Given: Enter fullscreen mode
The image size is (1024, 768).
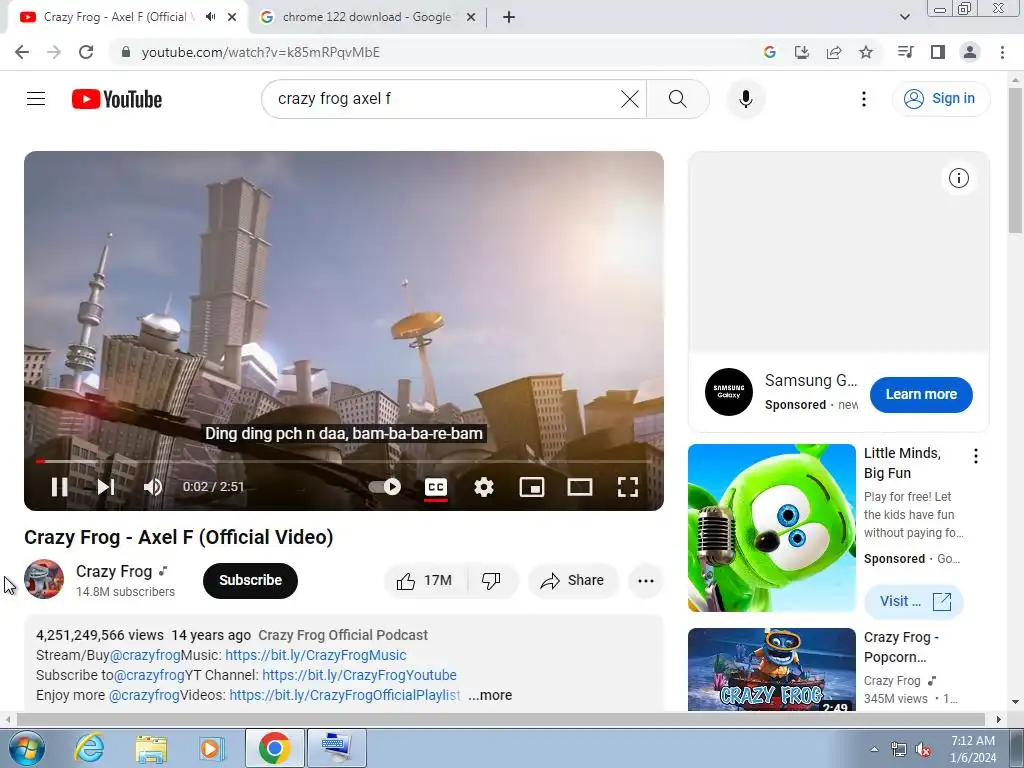Looking at the screenshot, I should 628,487.
